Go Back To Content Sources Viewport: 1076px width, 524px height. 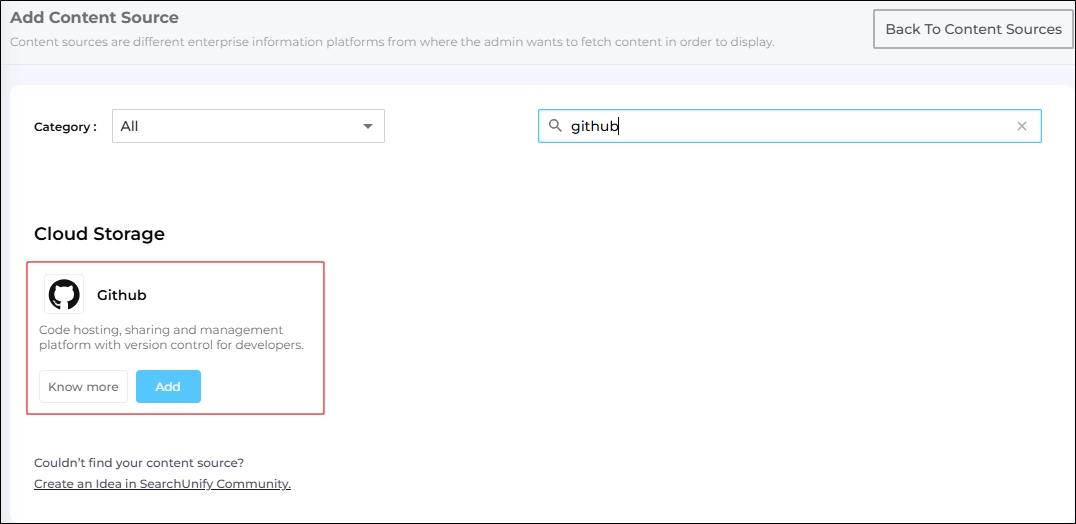click(972, 29)
